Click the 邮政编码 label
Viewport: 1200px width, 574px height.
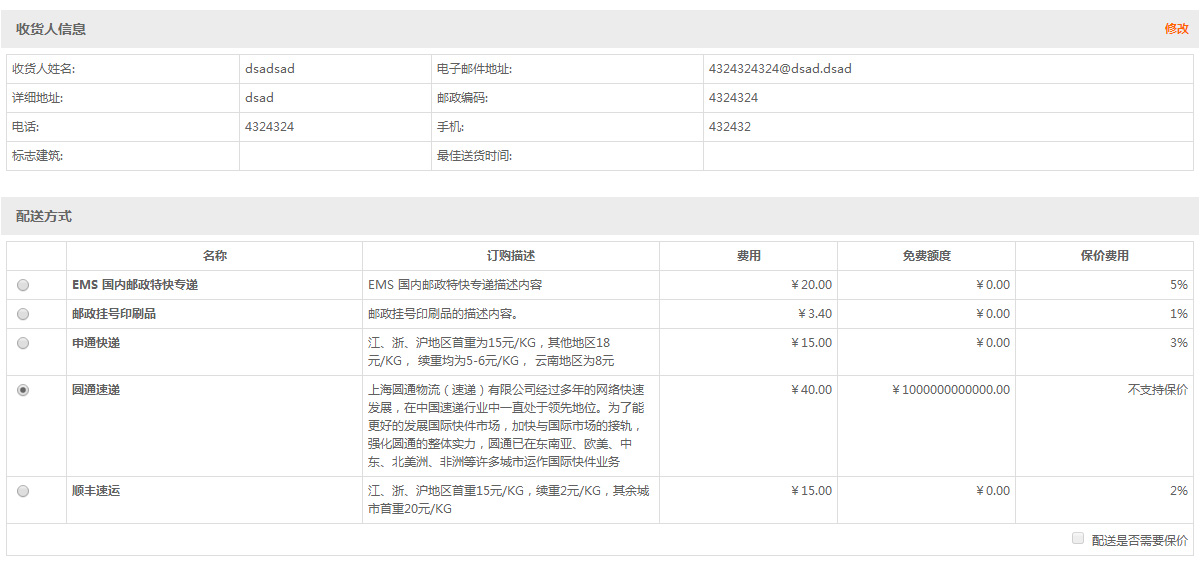(462, 98)
